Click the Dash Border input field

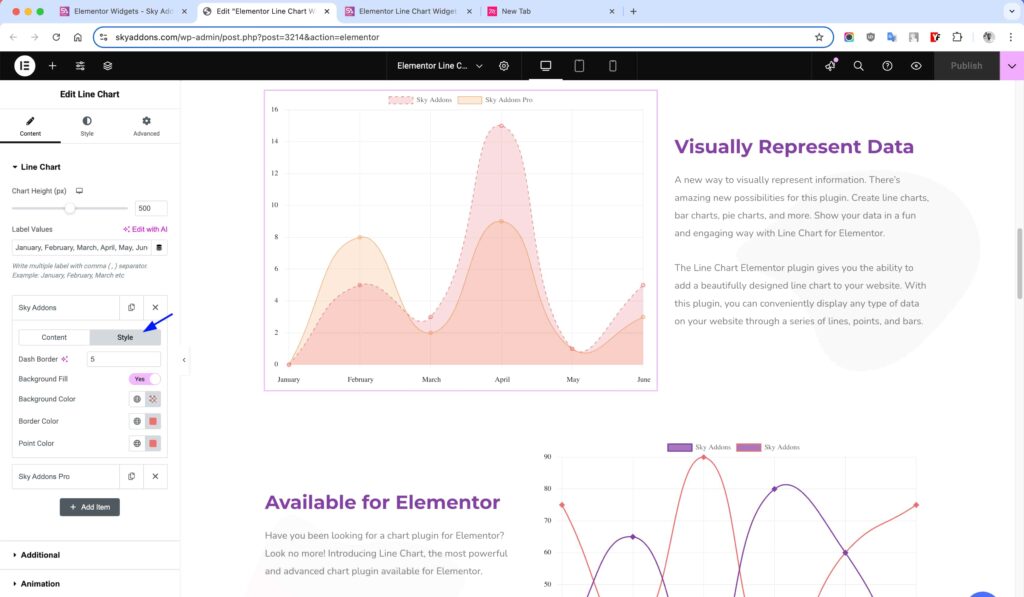(x=123, y=359)
